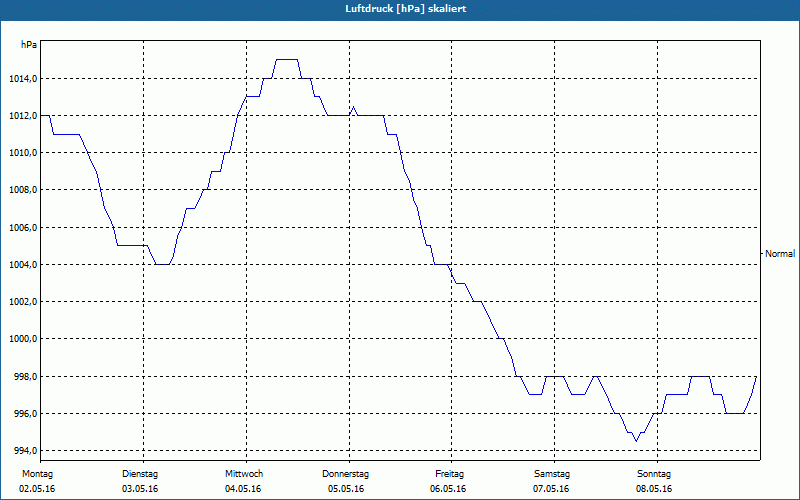
Task: Click the 1002,0 axis value
Action: click(23, 302)
